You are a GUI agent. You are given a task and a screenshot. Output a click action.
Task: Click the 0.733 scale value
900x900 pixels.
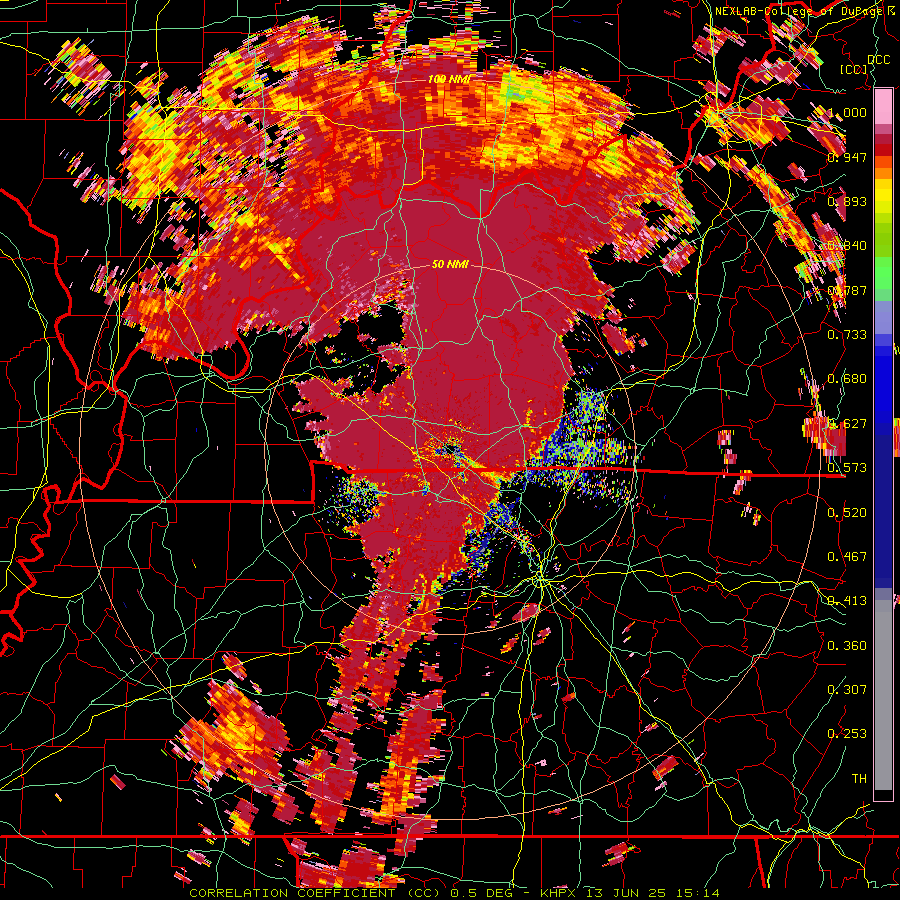[x=847, y=335]
